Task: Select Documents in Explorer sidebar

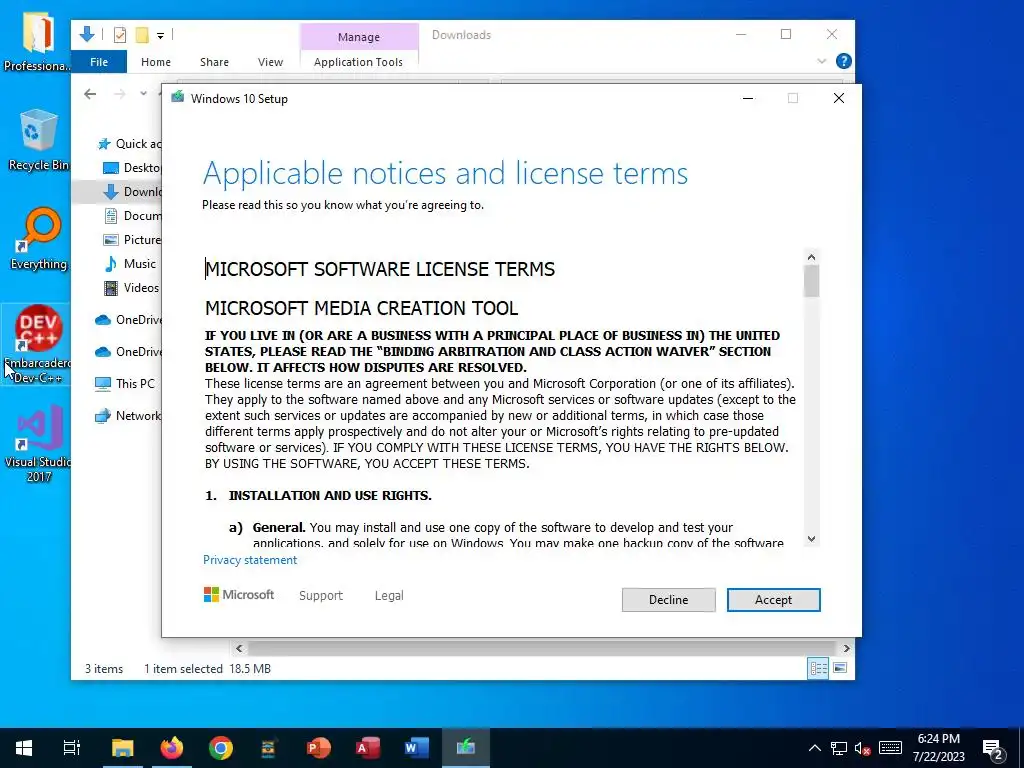Action: point(133,216)
